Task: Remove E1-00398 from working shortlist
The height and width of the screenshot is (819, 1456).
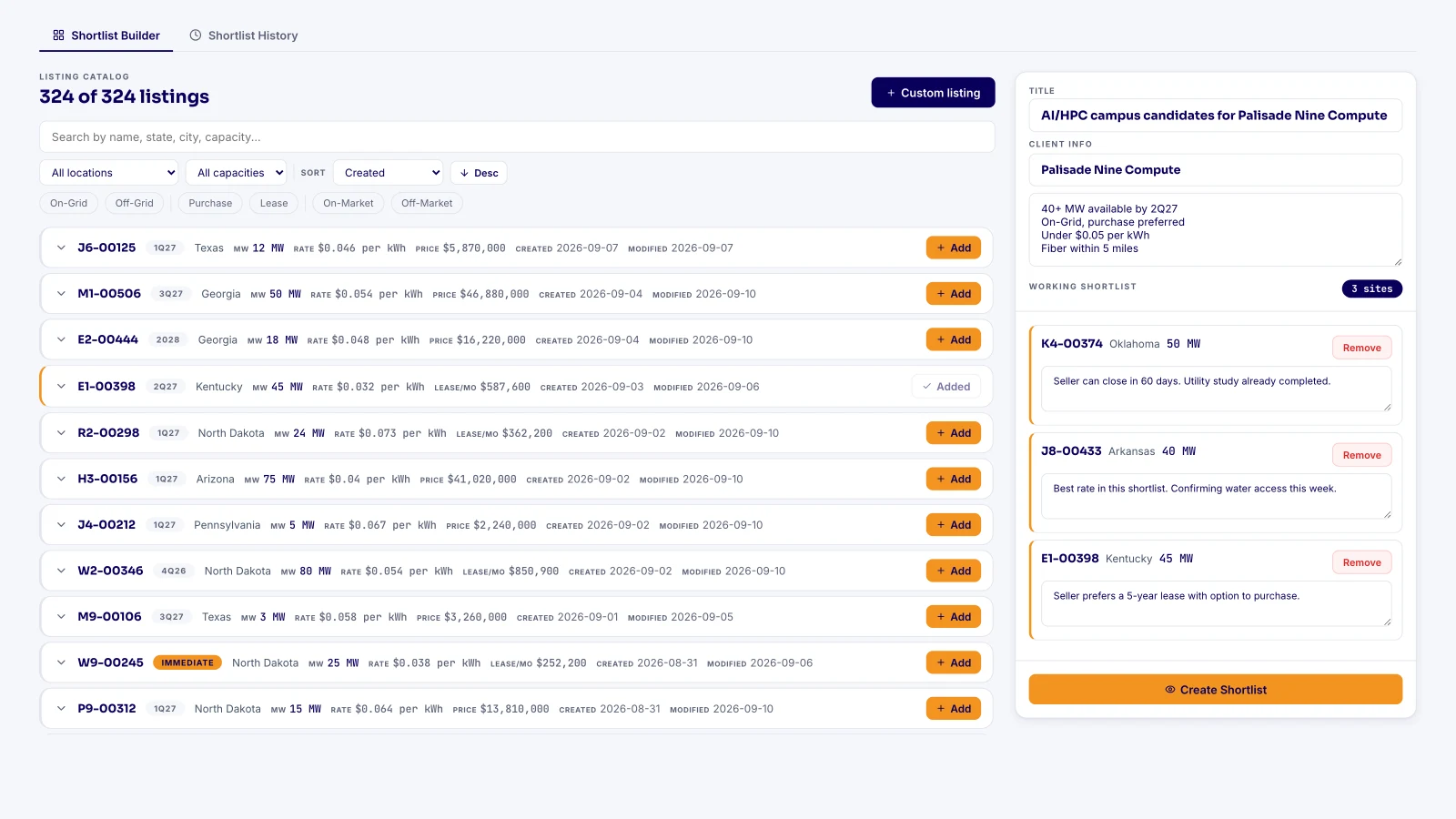Action: (x=1362, y=562)
